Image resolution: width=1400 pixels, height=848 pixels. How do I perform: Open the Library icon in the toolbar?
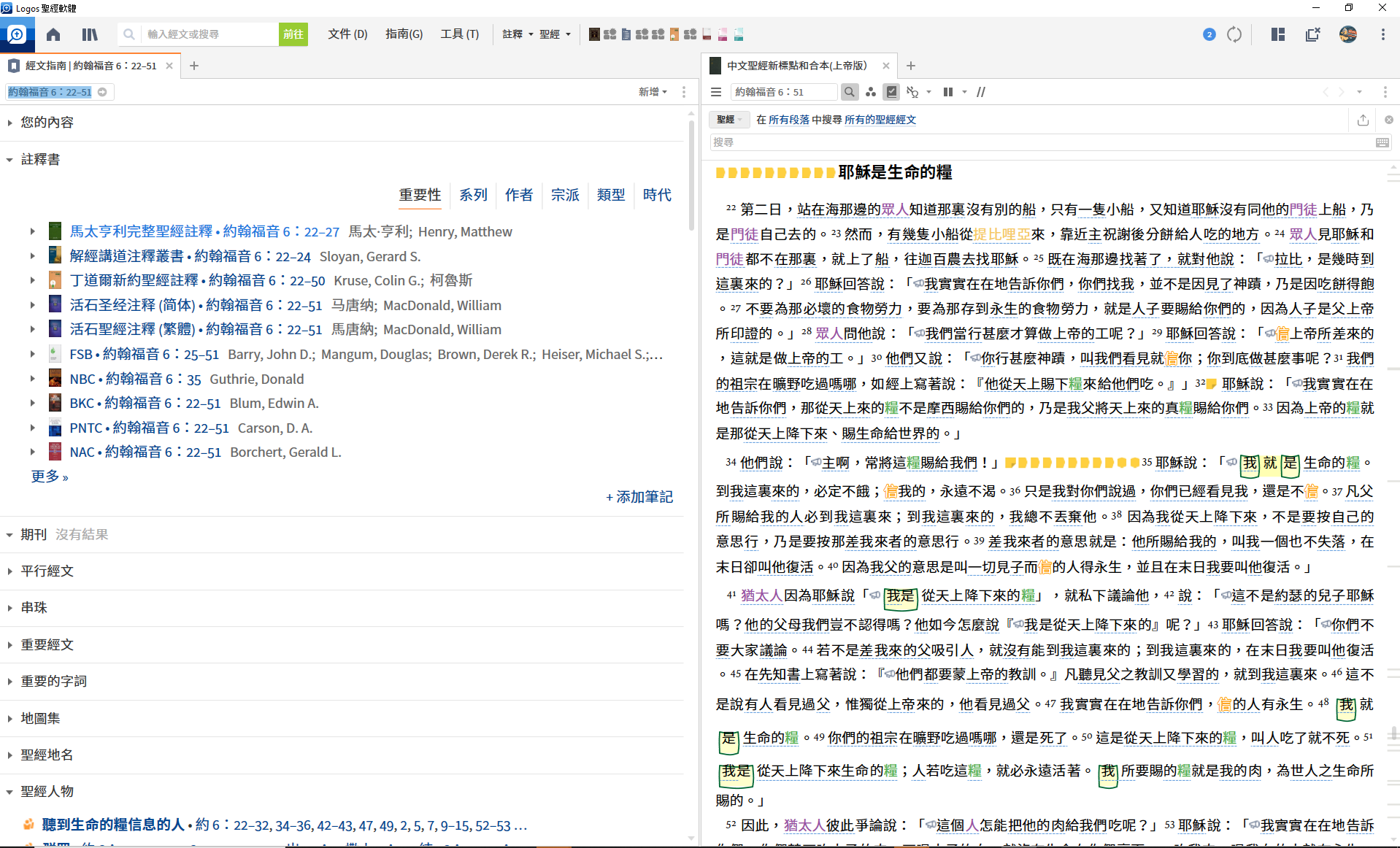tap(90, 34)
